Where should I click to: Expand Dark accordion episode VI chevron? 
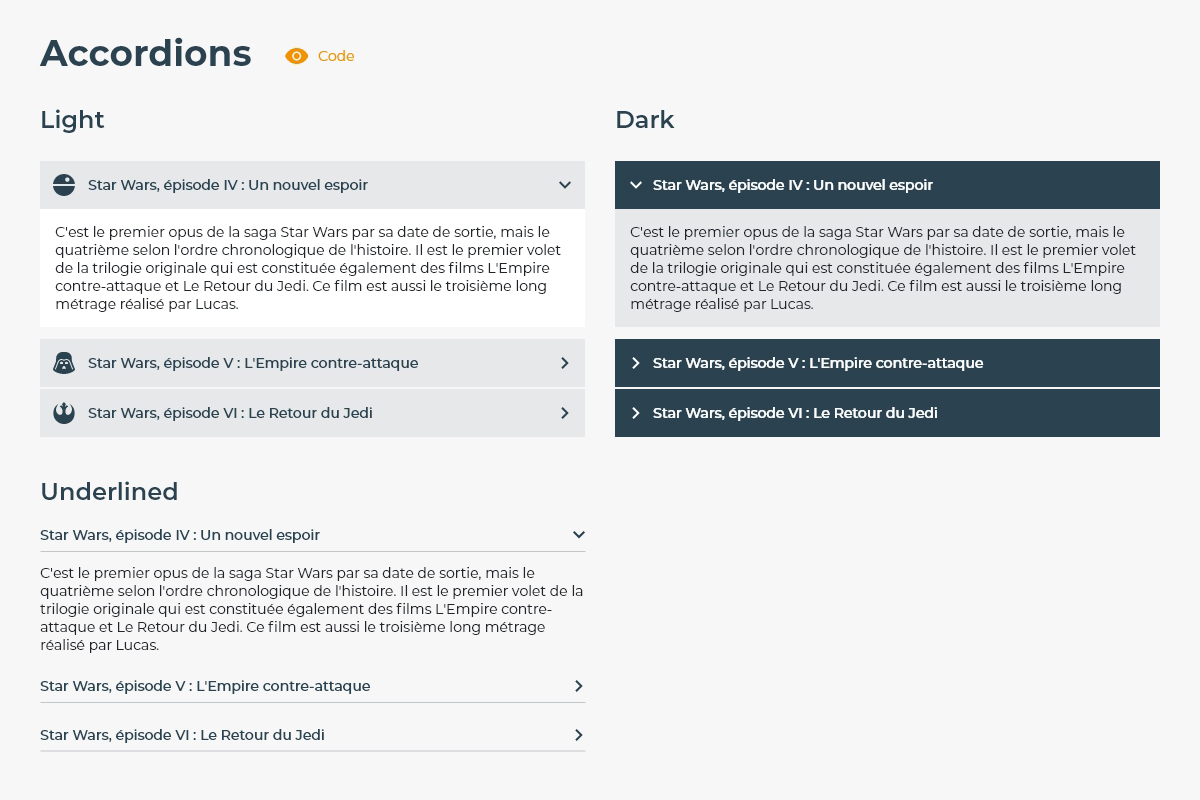coord(635,413)
